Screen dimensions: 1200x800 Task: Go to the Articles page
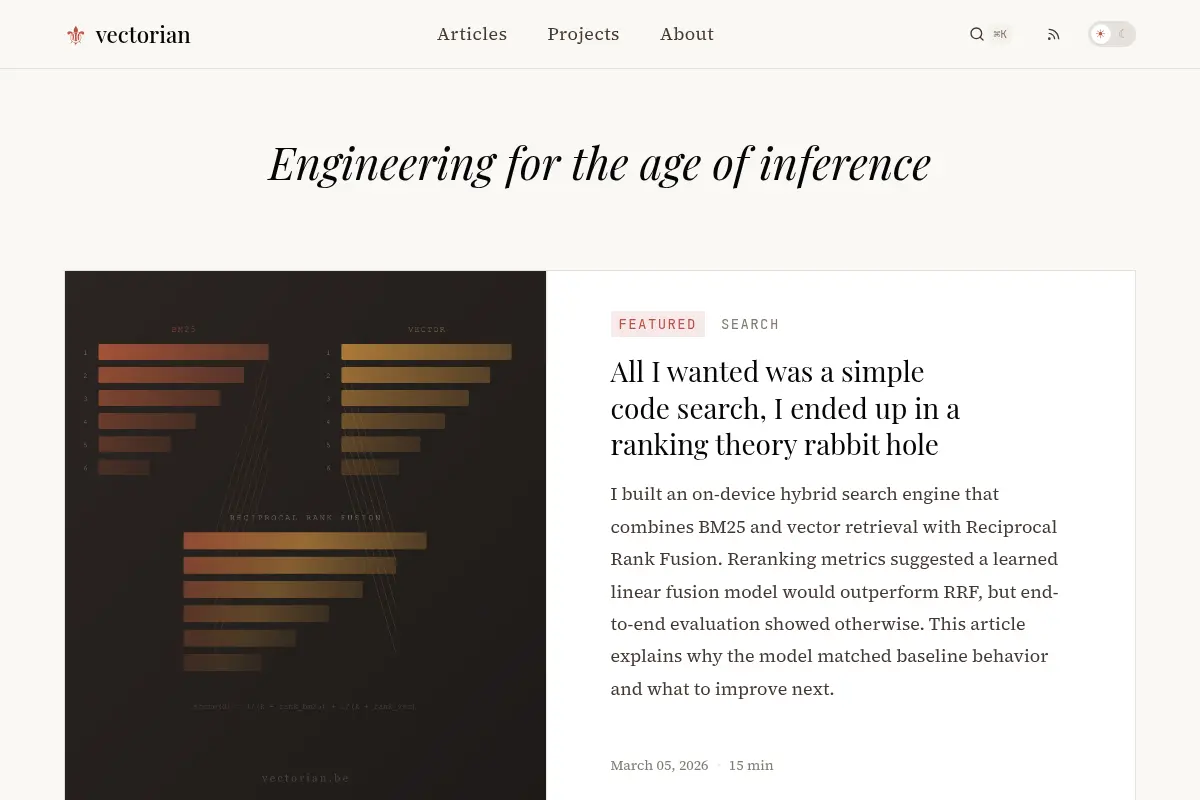(x=472, y=34)
